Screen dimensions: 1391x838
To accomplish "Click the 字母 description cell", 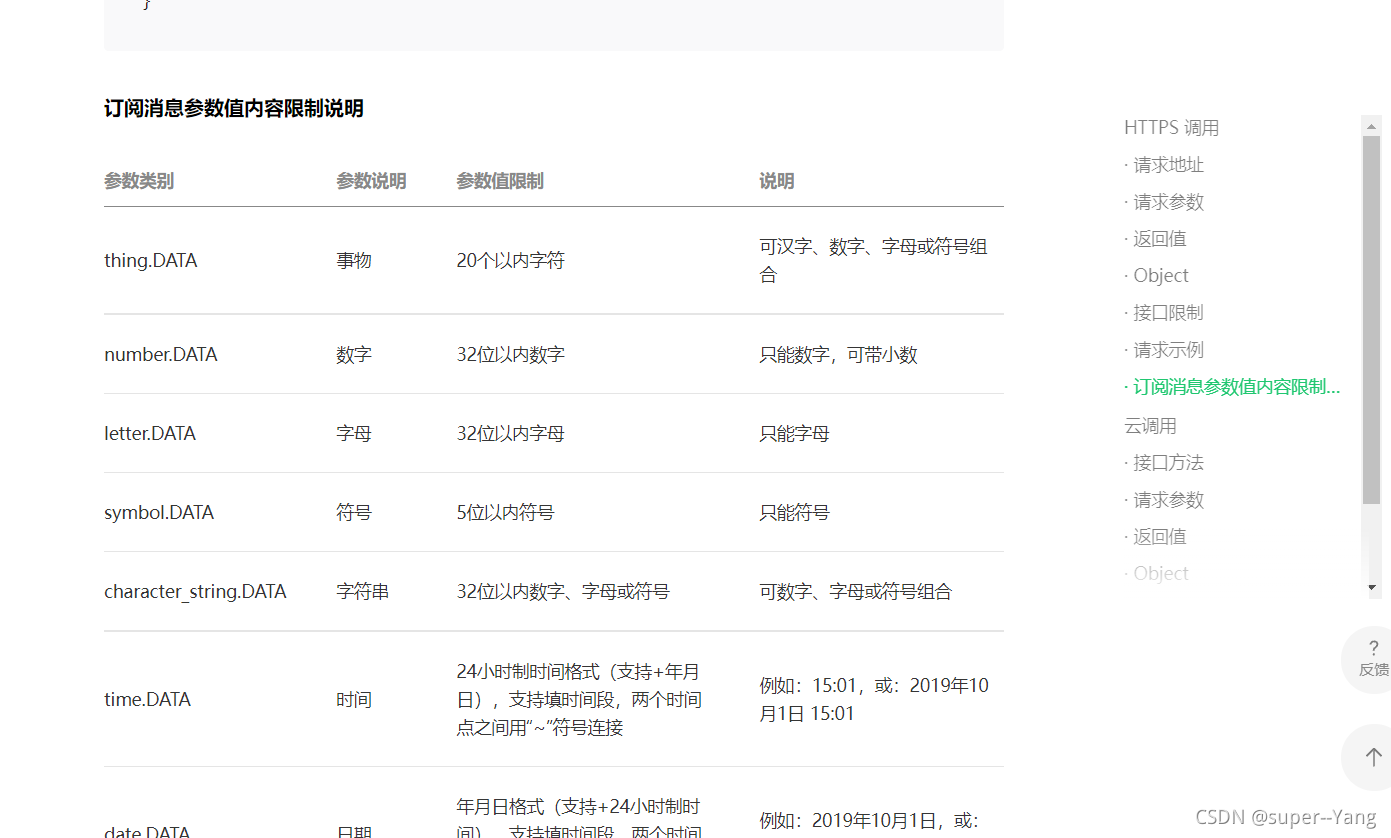I will [354, 434].
